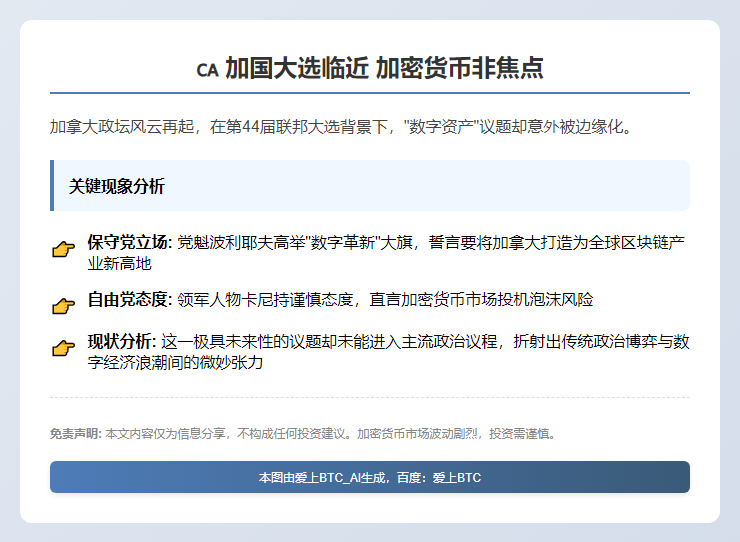Click the text 党魁波利耶夫高举"数字革新"大旗
Image resolution: width=740 pixels, height=542 pixels.
295,242
